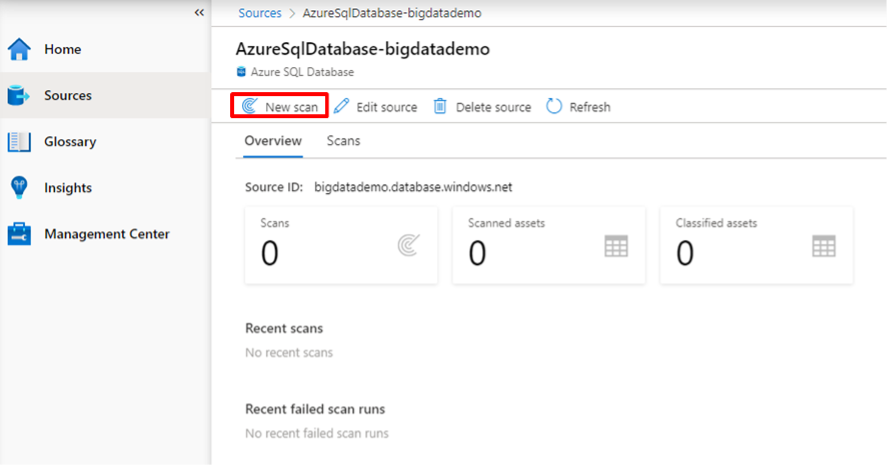This screenshot has height=466, width=889.
Task: Switch to the Scans tab
Action: (x=343, y=141)
